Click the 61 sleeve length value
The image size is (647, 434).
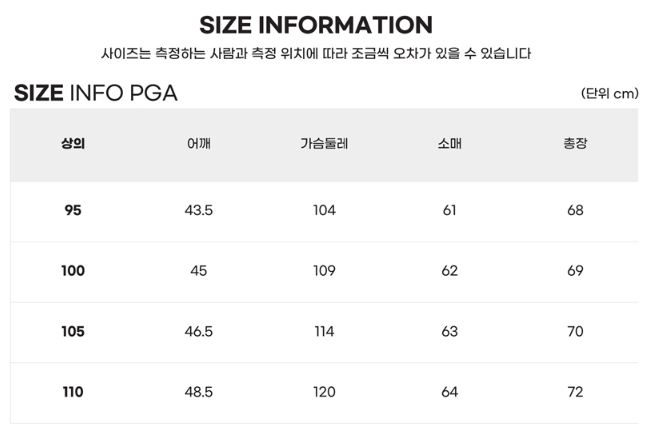pyautogui.click(x=449, y=211)
